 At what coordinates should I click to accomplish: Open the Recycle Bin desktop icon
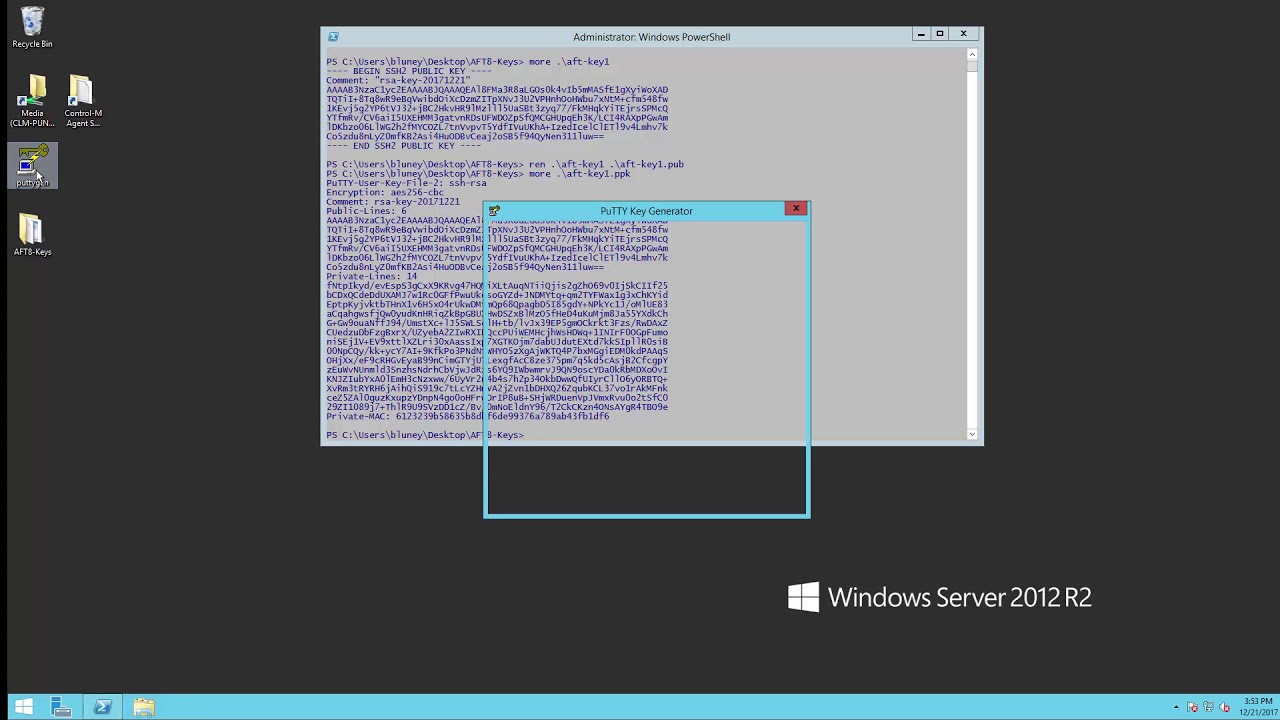(32, 28)
